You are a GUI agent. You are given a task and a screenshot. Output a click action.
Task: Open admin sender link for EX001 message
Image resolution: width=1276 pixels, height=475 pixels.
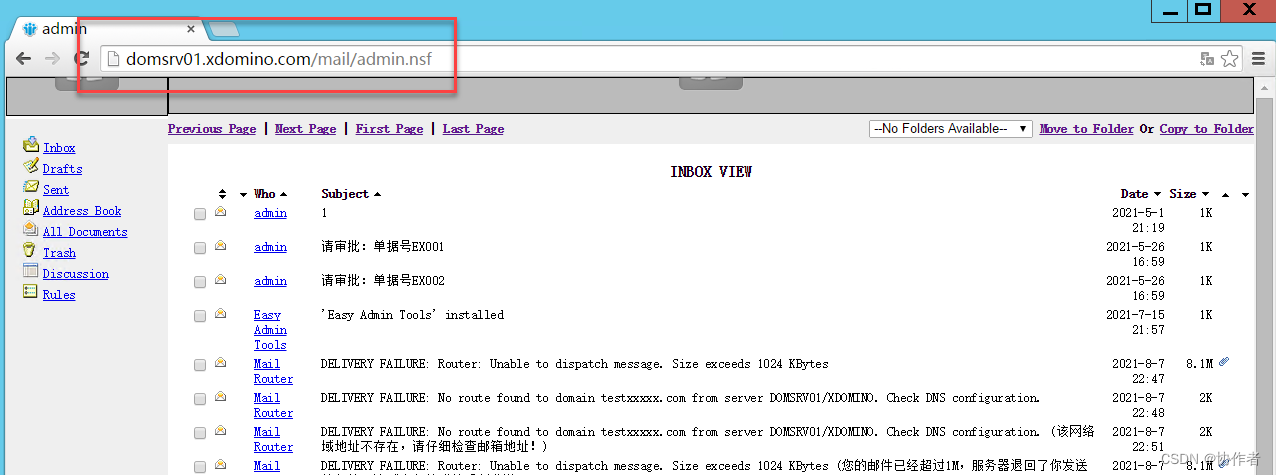coord(270,247)
